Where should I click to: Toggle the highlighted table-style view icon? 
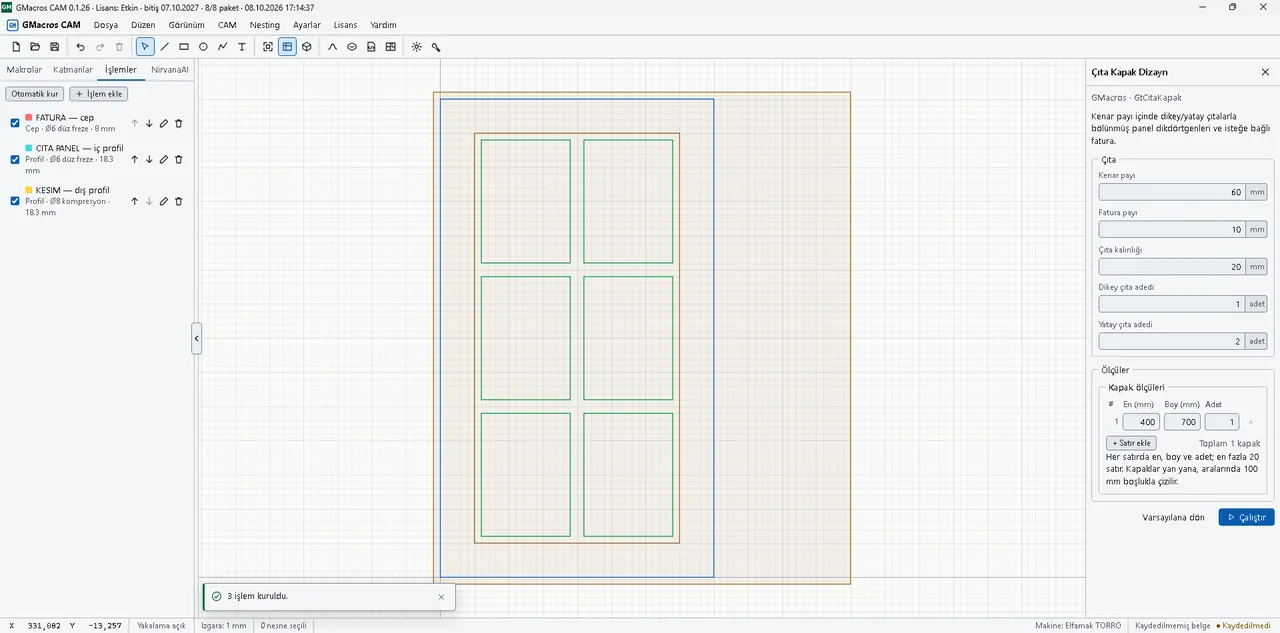coord(287,47)
